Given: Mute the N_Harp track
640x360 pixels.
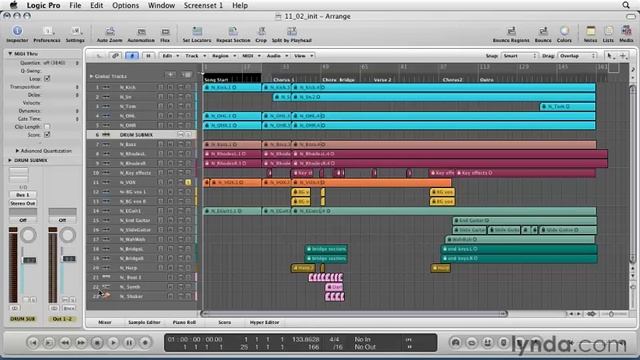Looking at the screenshot, I should click(x=180, y=268).
